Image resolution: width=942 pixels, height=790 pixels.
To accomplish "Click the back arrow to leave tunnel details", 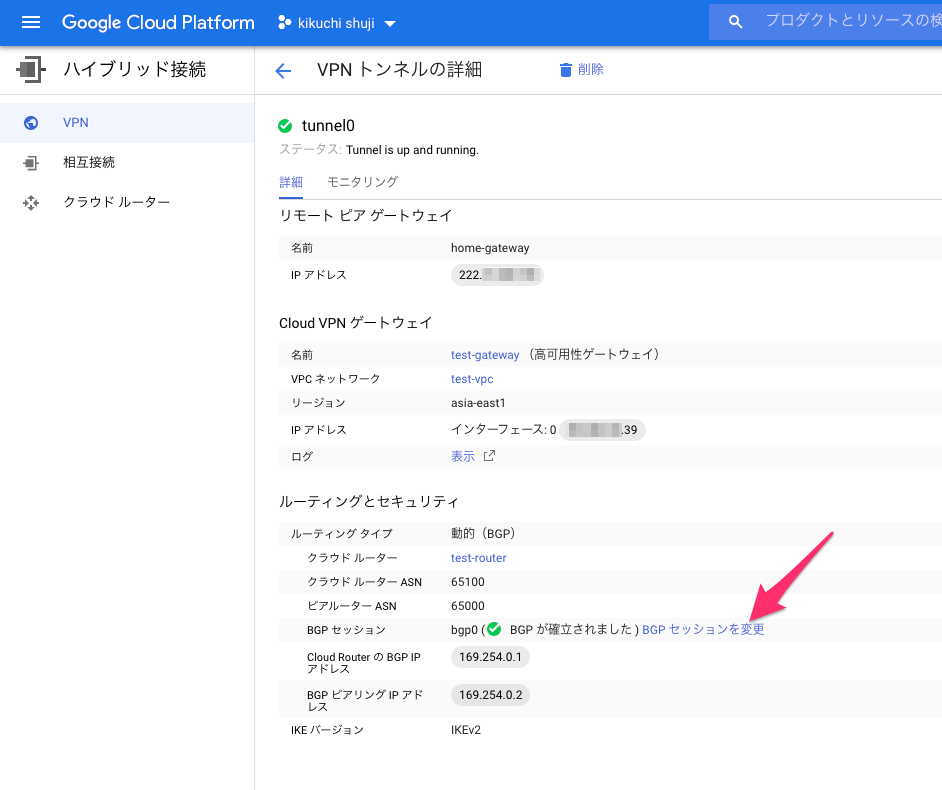I will (283, 70).
